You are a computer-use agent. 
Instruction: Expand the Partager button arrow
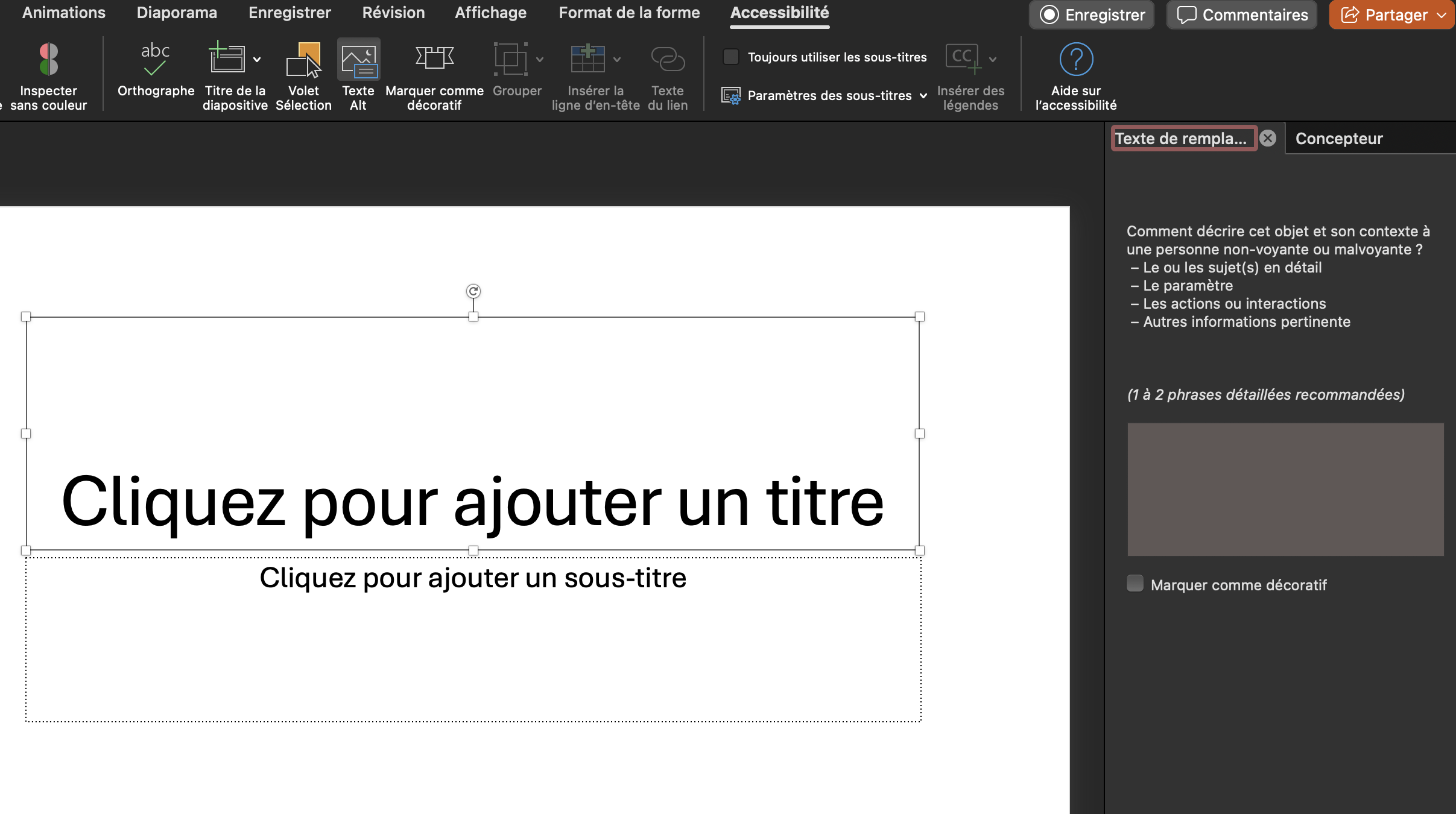click(x=1442, y=15)
